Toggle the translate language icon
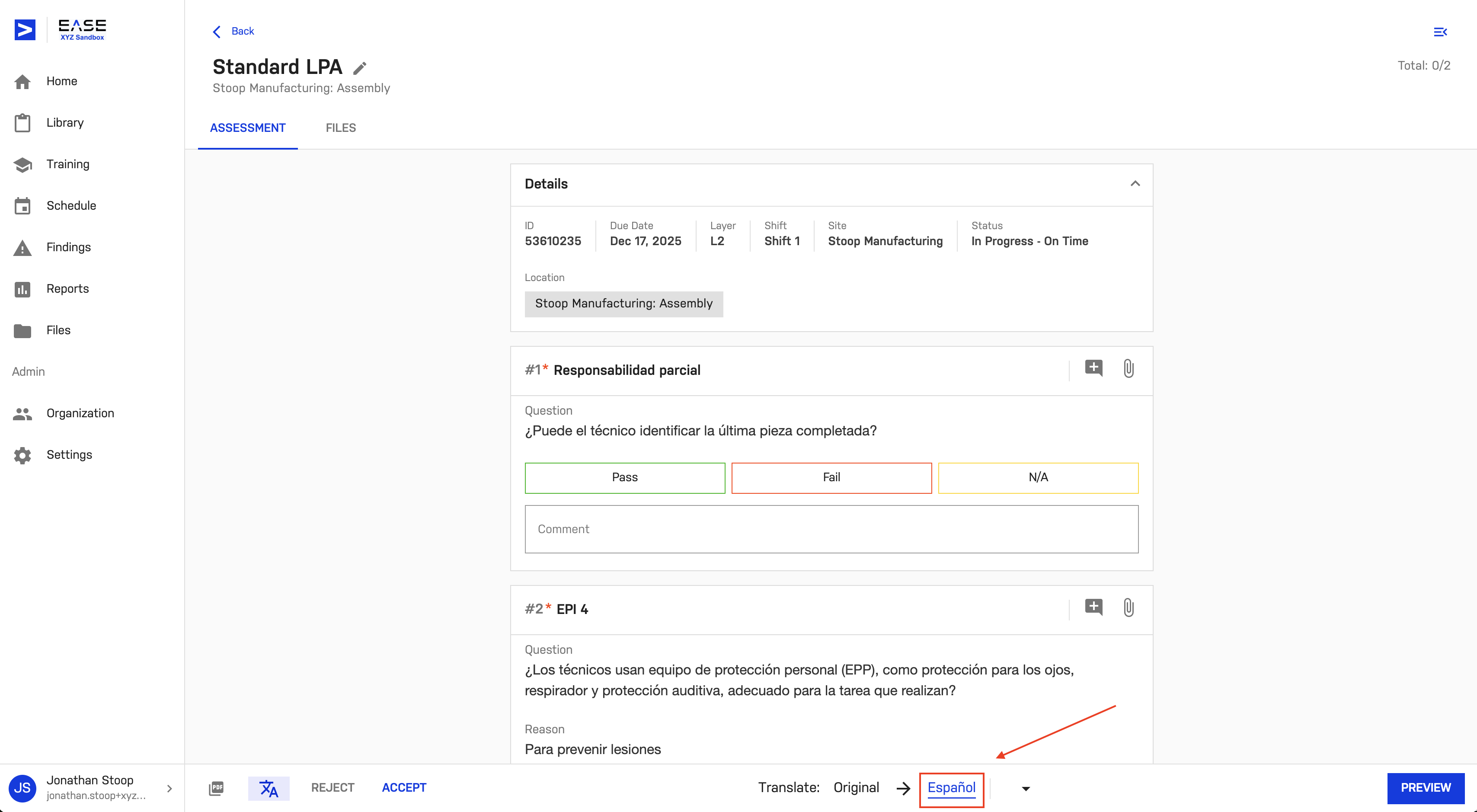Screen dimensions: 1477x812 click(x=269, y=789)
